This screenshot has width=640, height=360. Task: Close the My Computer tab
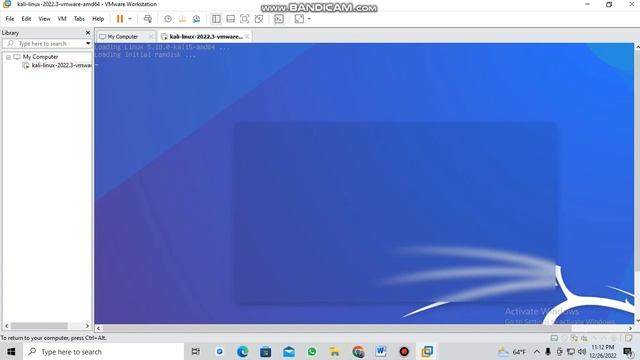point(151,37)
